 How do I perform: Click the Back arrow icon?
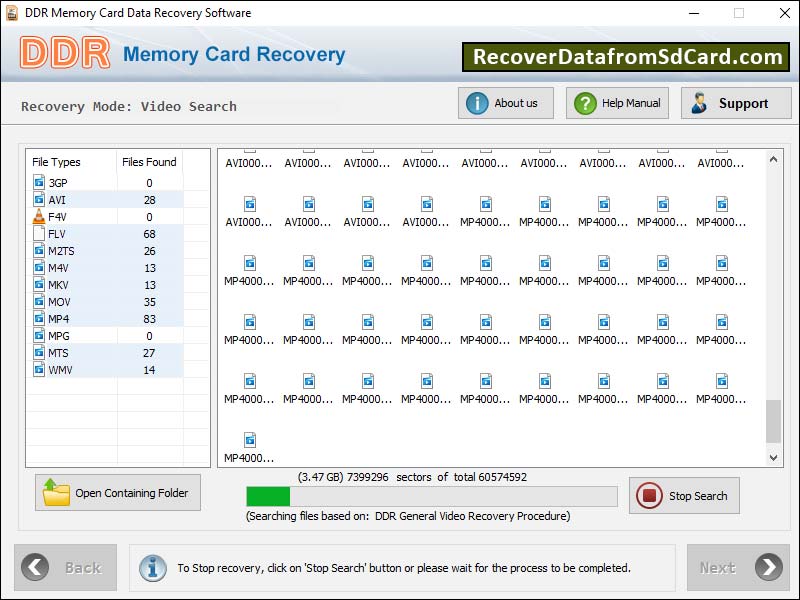(35, 567)
